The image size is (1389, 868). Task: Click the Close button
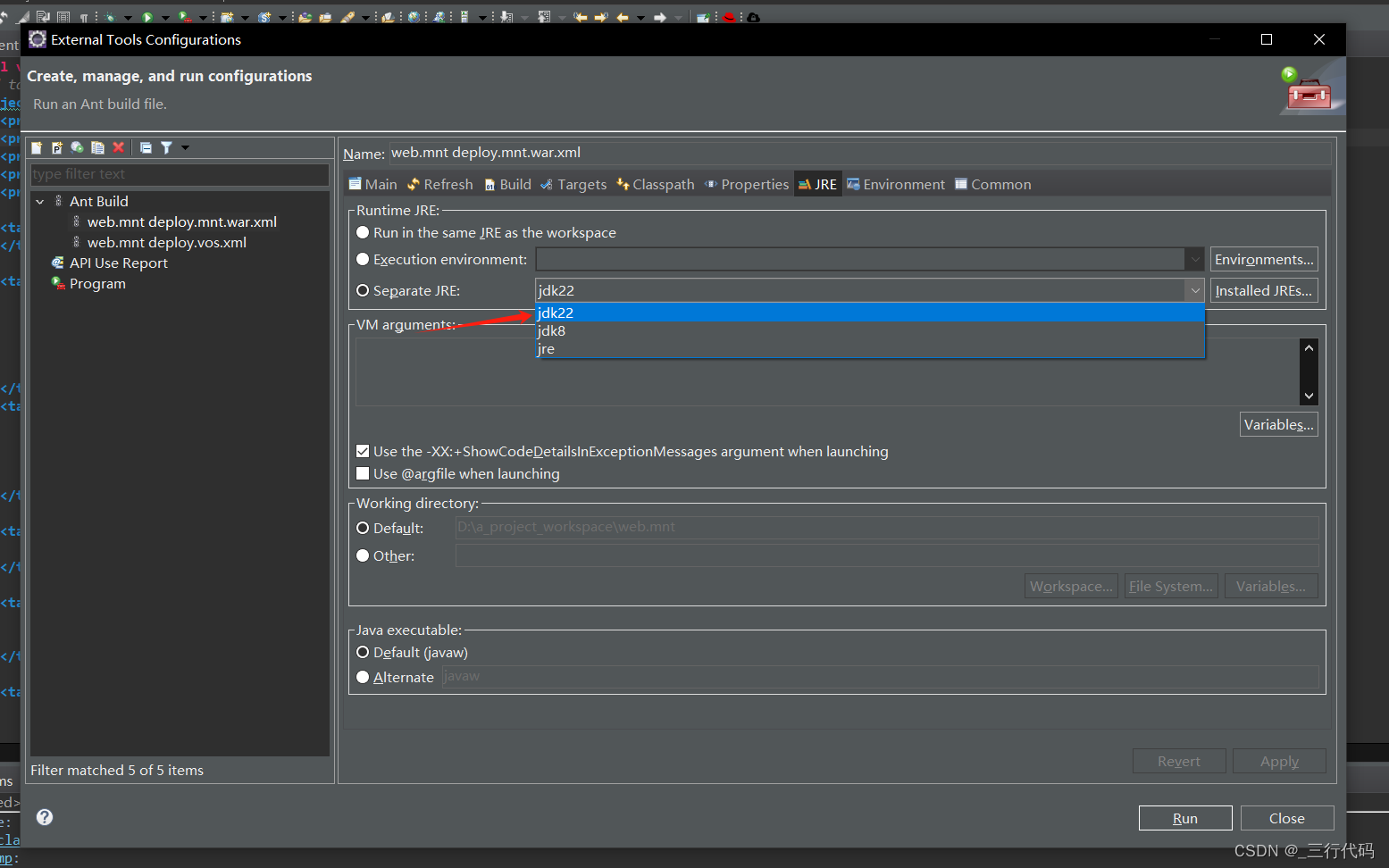(x=1287, y=818)
